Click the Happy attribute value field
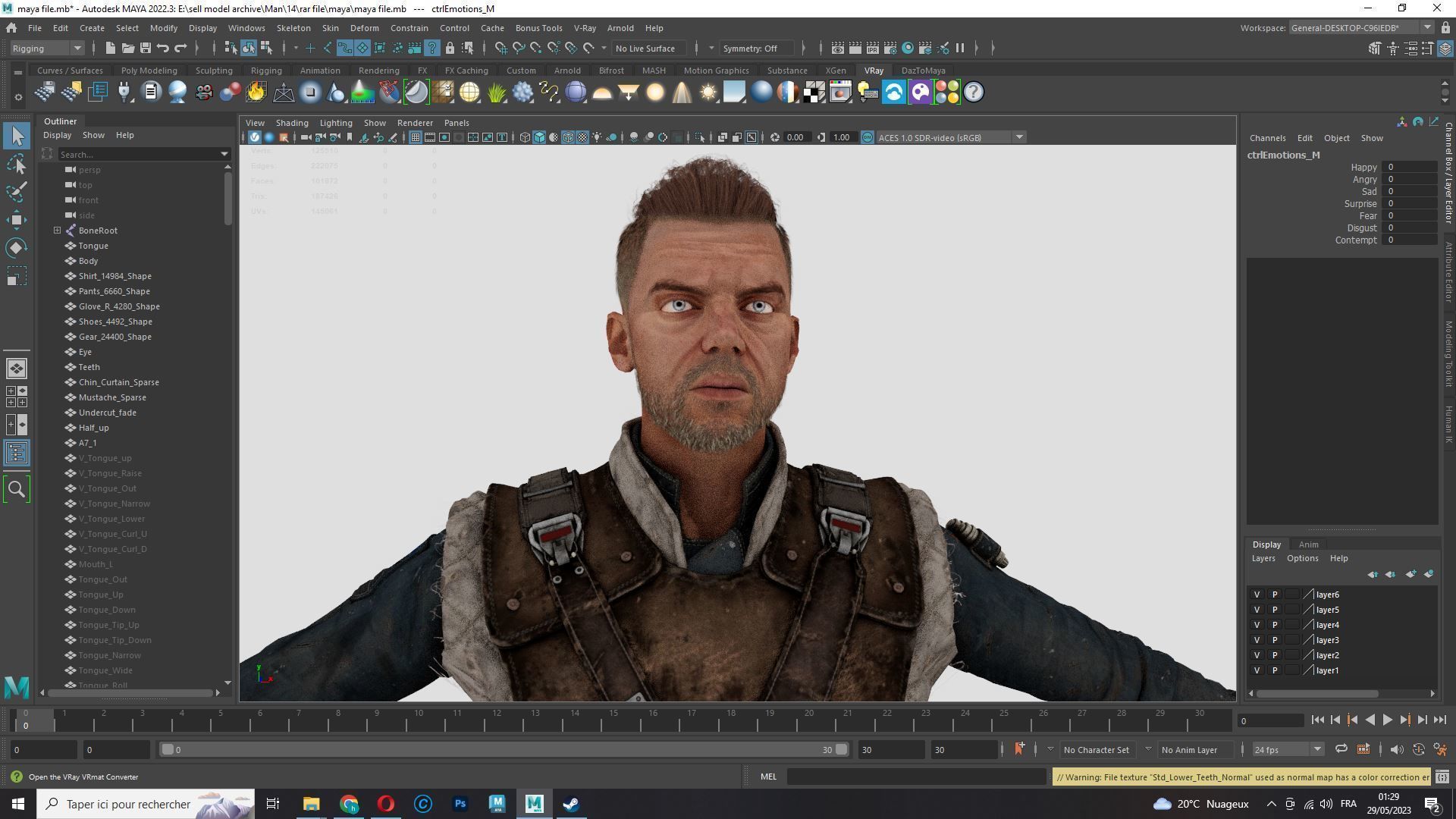This screenshot has width=1456, height=819. tap(1408, 168)
